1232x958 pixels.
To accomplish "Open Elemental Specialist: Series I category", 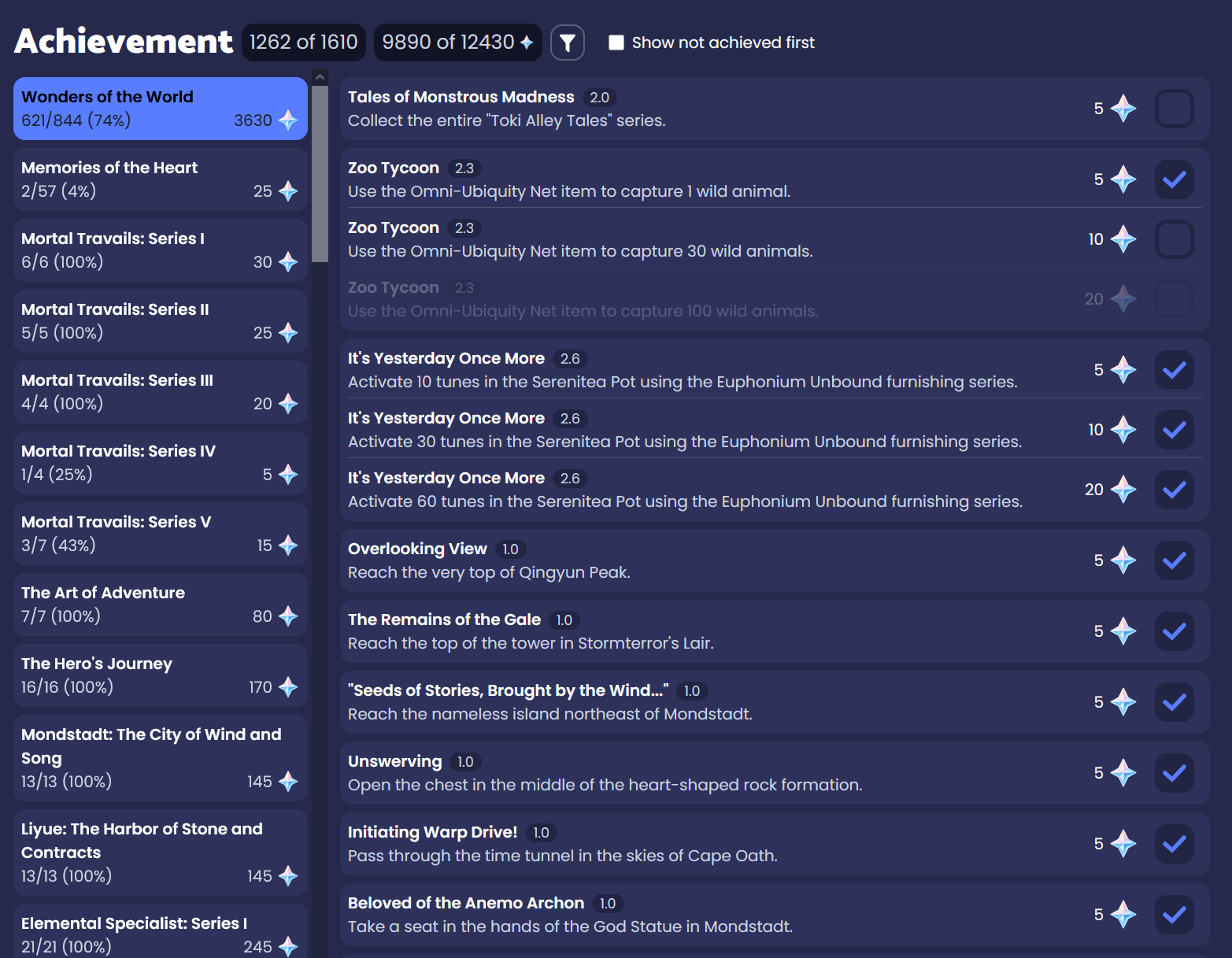I will pos(161,931).
